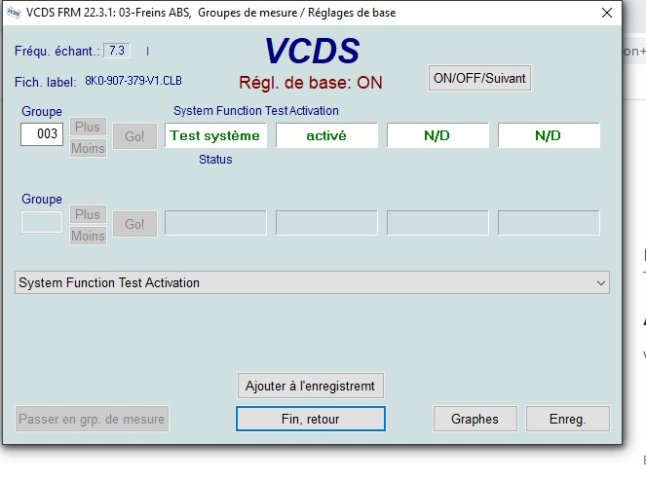Click the empty second Groupe input field
646x480 pixels.
click(42, 222)
